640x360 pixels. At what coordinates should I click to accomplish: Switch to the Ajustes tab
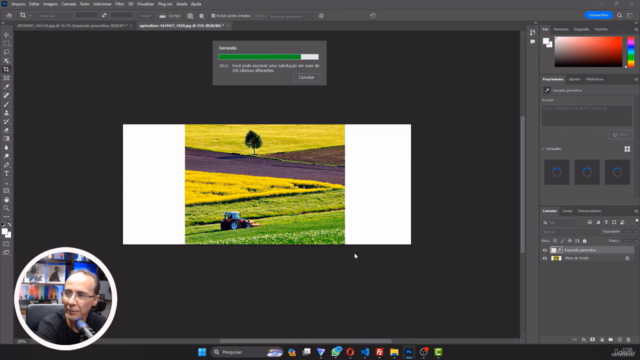(574, 79)
